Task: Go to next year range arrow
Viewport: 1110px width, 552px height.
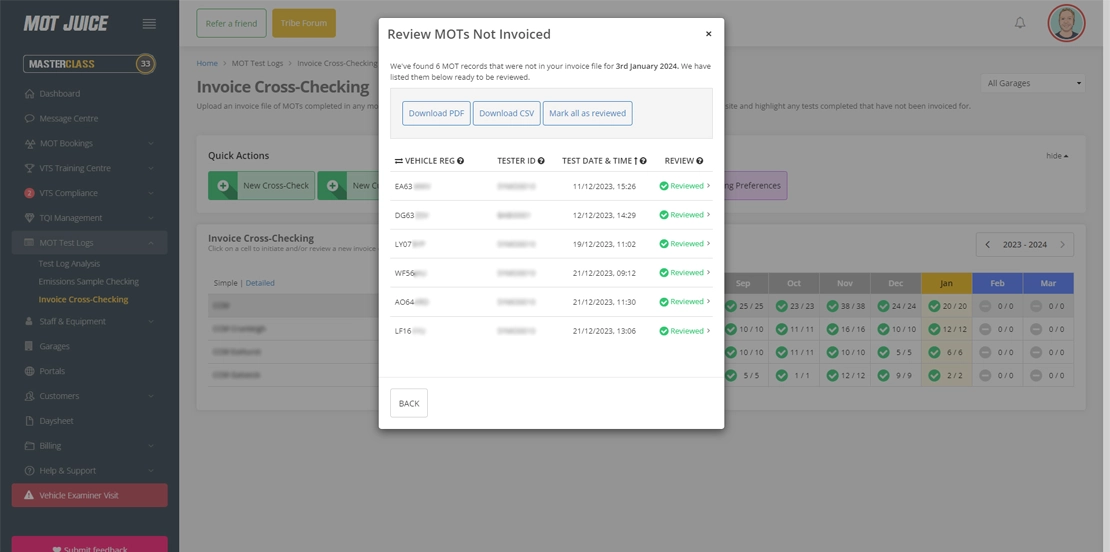Action: (x=1062, y=245)
